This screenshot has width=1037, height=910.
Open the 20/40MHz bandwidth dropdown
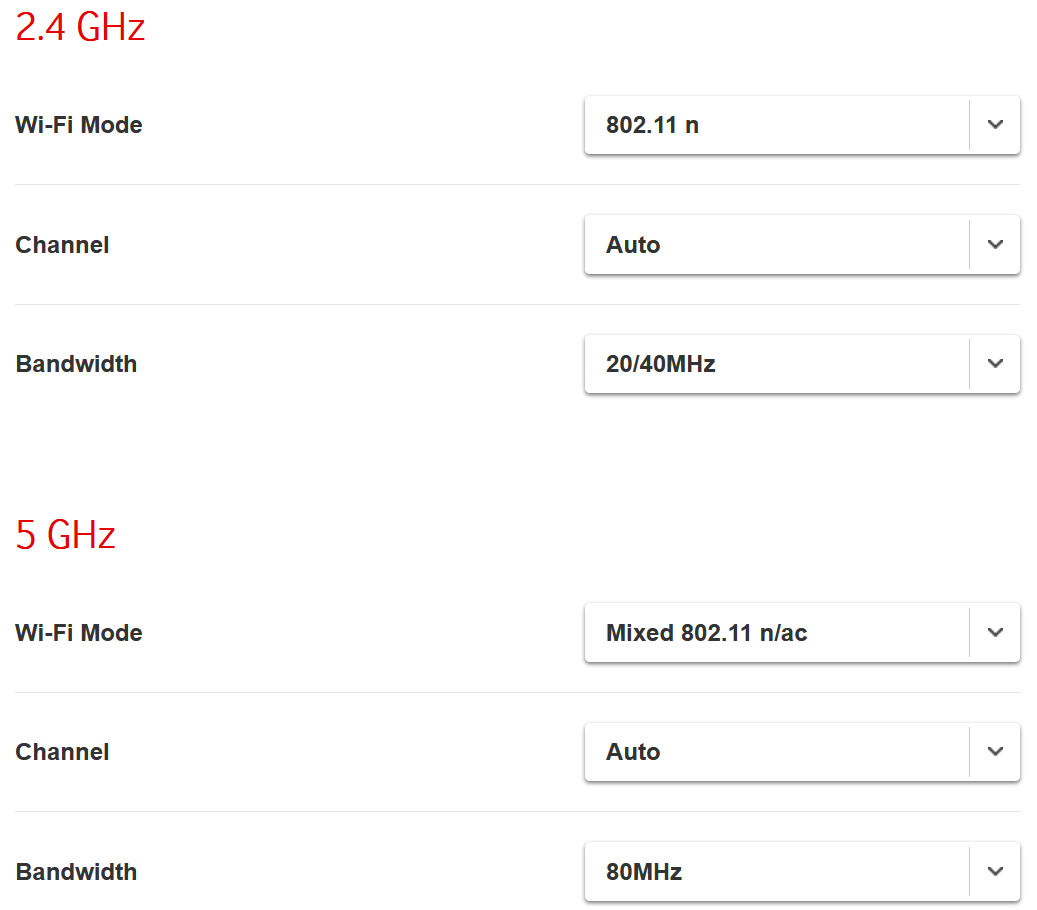(x=776, y=364)
